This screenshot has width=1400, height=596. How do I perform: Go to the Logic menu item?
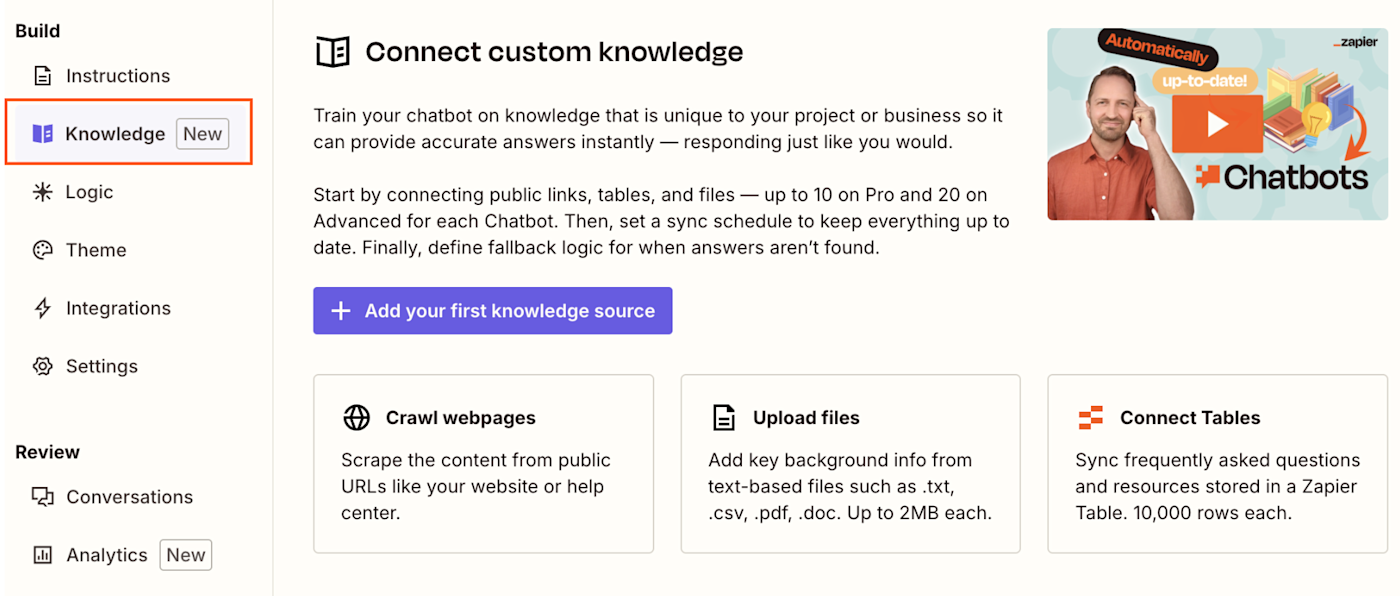click(x=89, y=192)
